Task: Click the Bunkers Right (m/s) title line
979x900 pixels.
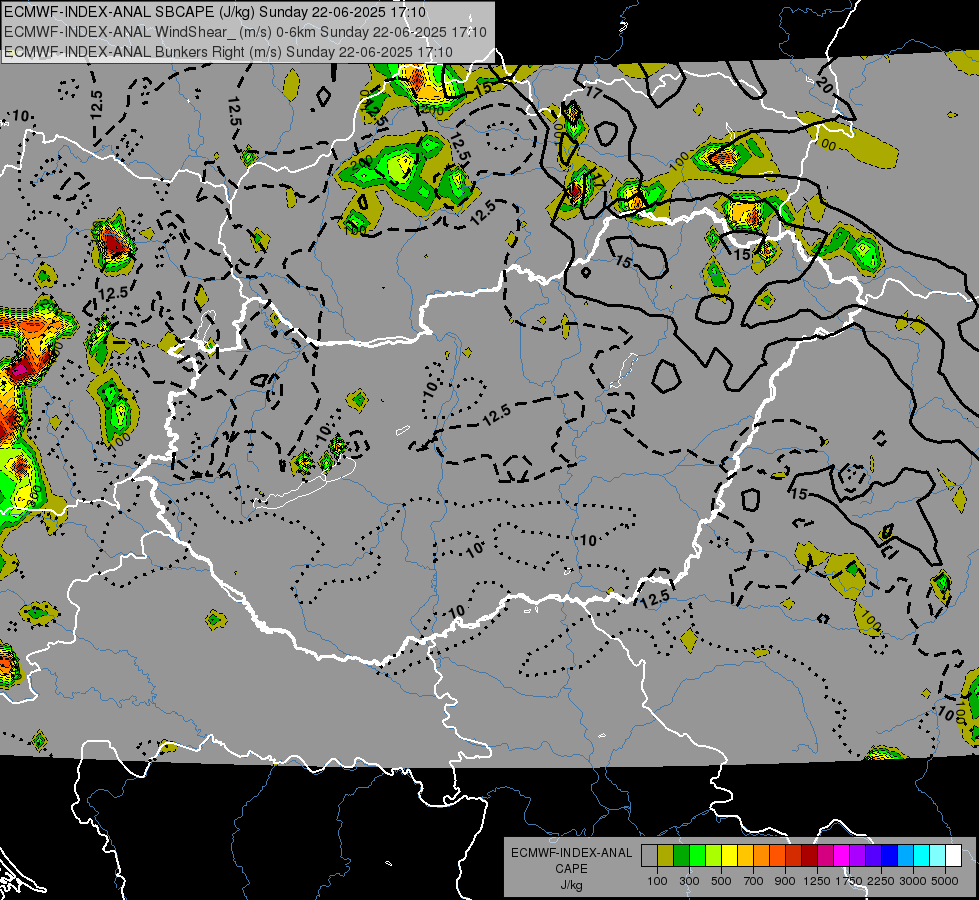Action: pyautogui.click(x=228, y=52)
